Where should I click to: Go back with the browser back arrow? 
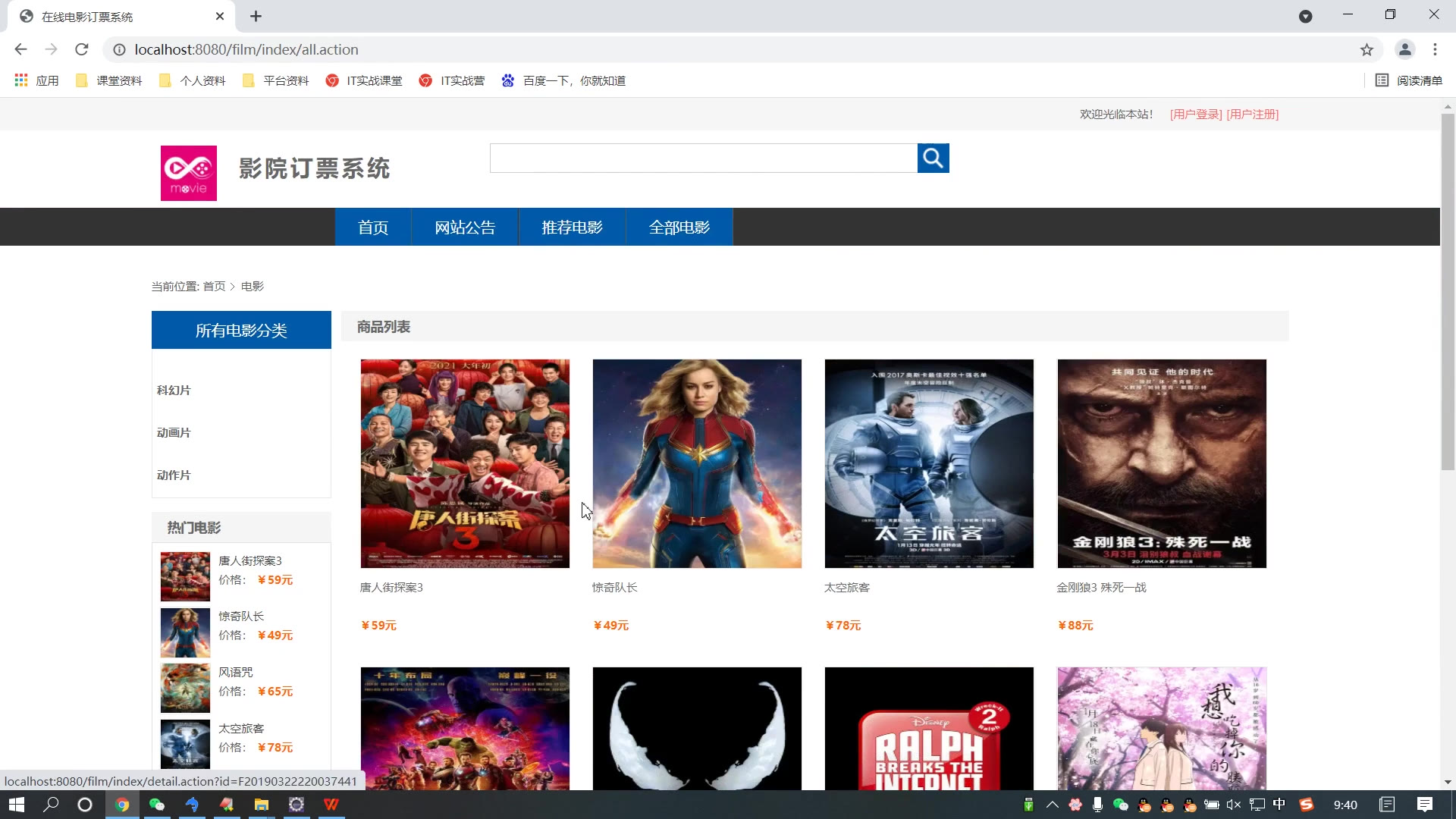pos(20,49)
